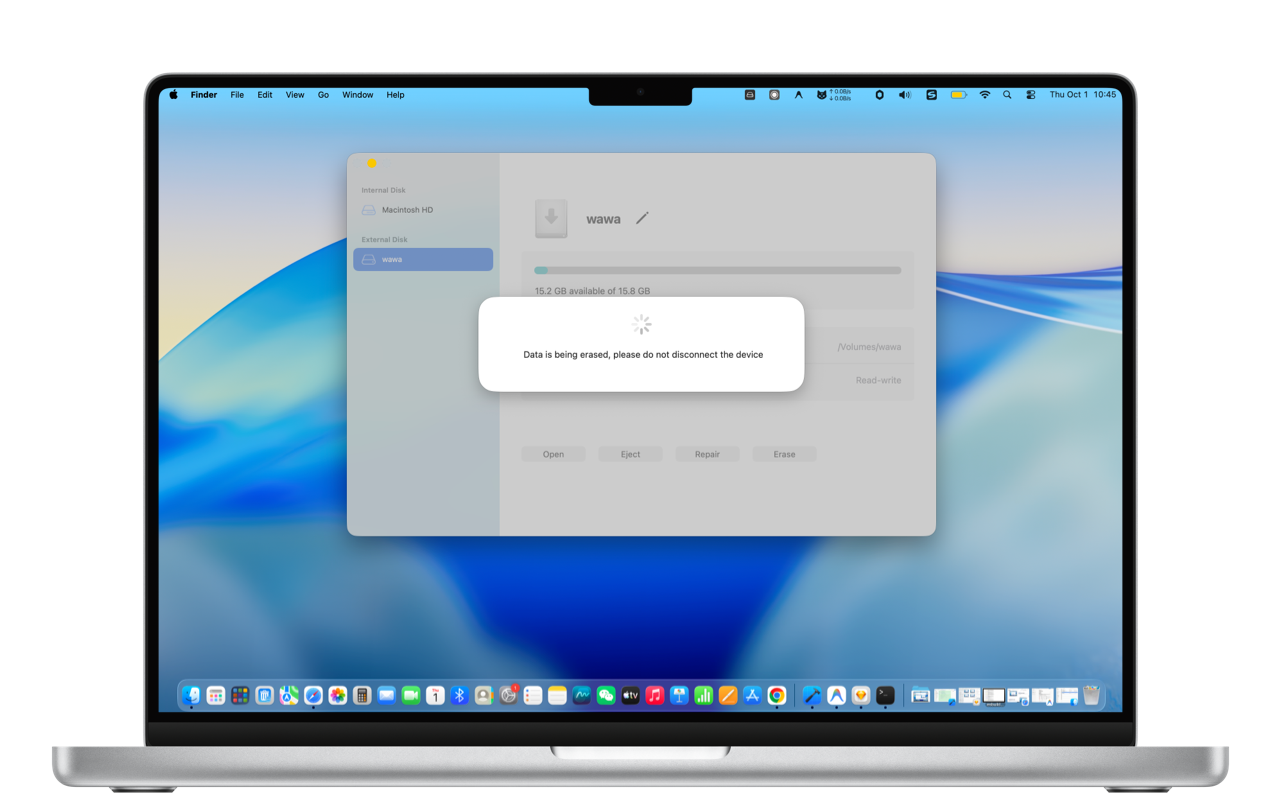The height and width of the screenshot is (800, 1280).
Task: Click the Erase button
Action: [784, 454]
